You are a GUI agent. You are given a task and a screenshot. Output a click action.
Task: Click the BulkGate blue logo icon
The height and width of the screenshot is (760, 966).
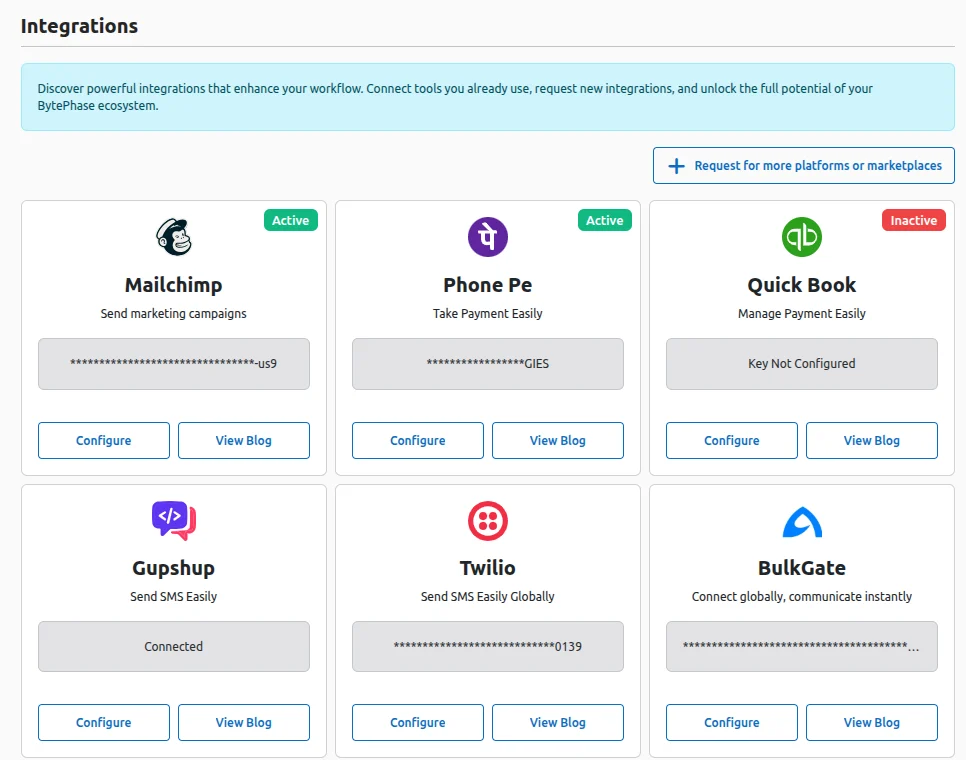(802, 522)
